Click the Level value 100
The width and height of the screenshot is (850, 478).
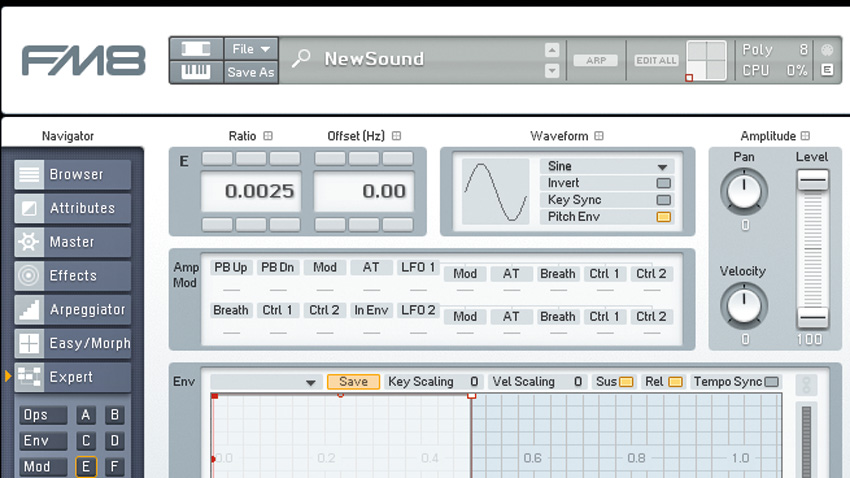click(x=809, y=340)
